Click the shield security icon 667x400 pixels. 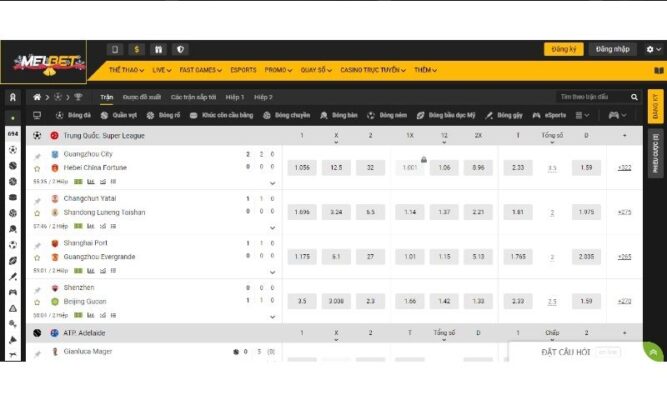(x=180, y=49)
